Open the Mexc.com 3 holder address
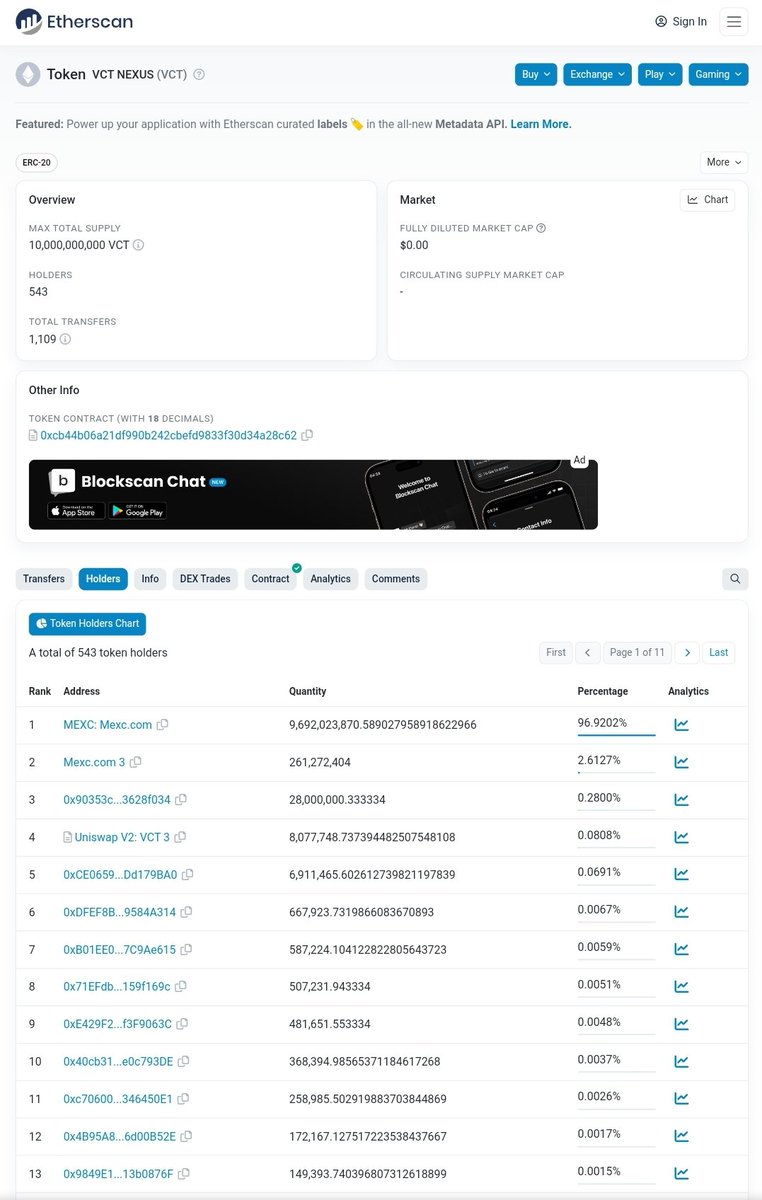762x1200 pixels. click(x=95, y=762)
